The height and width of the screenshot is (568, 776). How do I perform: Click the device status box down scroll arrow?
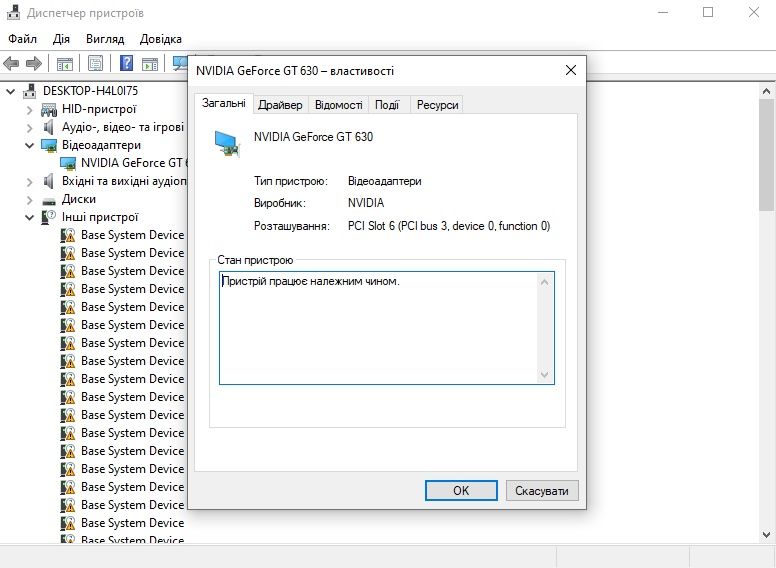[544, 375]
